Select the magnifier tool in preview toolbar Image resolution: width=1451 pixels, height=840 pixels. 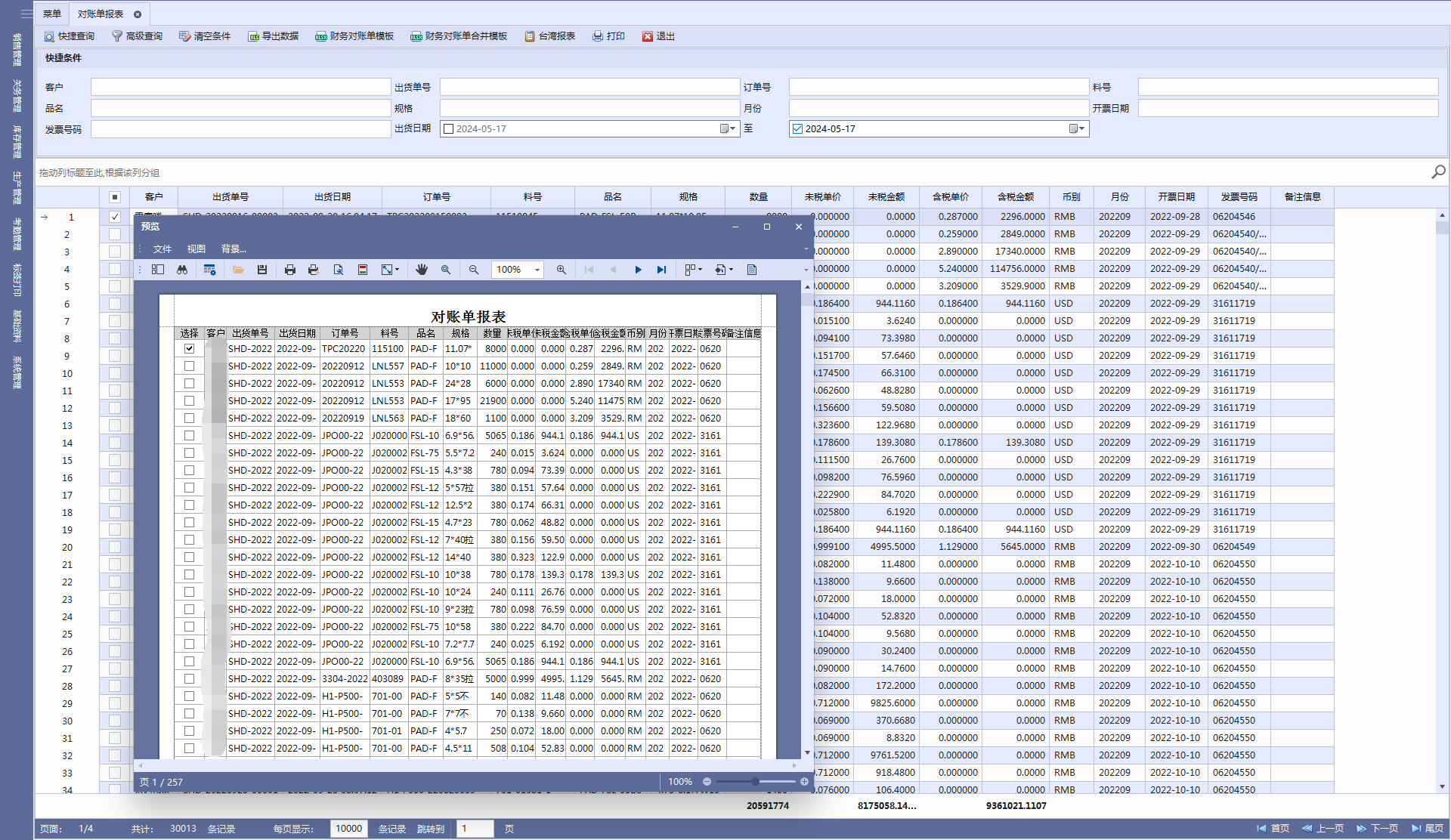[446, 270]
